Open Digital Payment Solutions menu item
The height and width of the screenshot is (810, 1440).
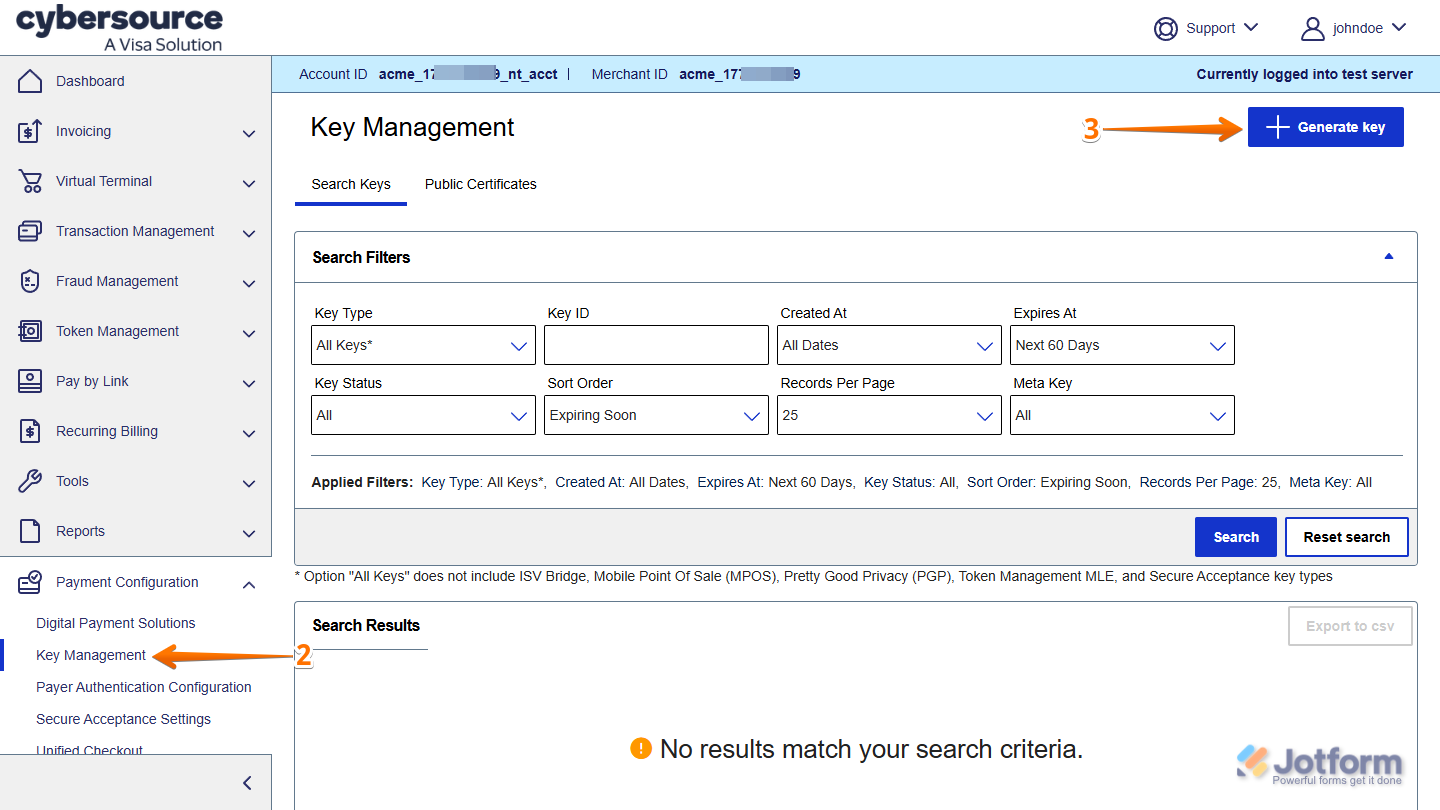click(x=116, y=623)
